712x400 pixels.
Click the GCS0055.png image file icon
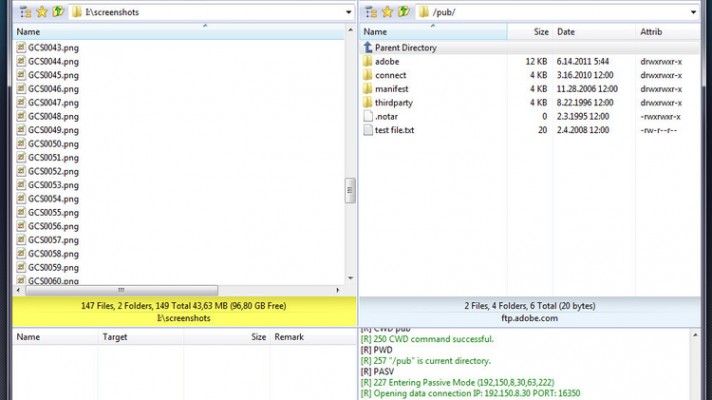pos(21,212)
